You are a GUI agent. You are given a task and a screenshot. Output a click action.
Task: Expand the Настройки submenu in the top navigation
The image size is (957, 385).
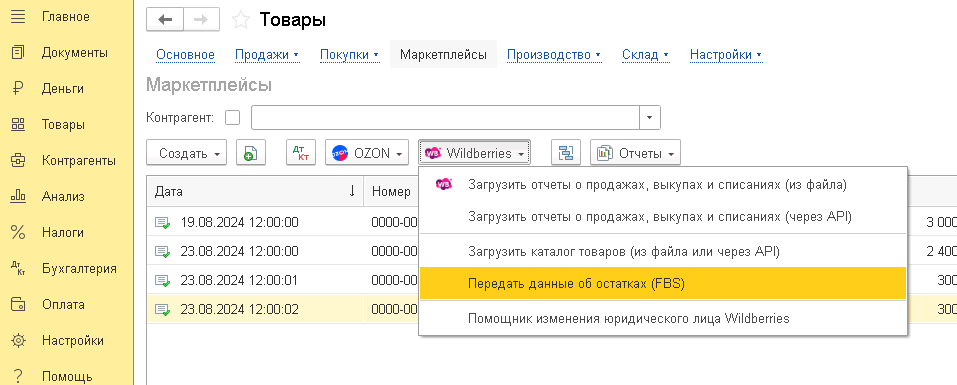726,55
